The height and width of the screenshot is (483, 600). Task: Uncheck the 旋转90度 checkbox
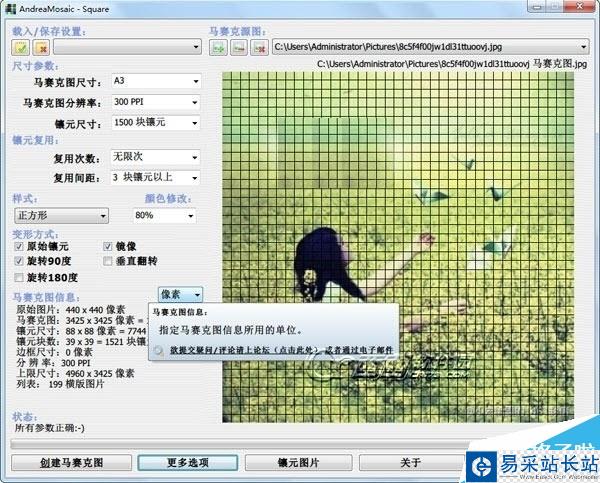pos(18,261)
